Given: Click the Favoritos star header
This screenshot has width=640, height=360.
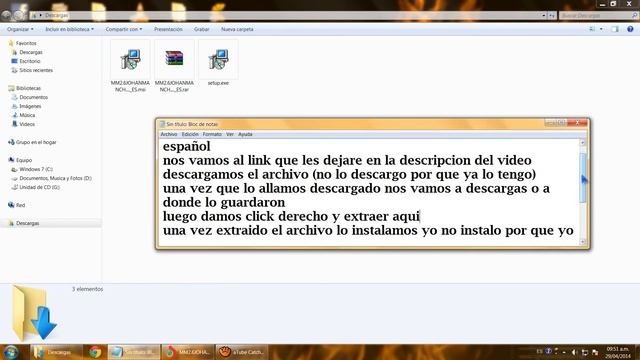Looking at the screenshot, I should click(x=26, y=43).
